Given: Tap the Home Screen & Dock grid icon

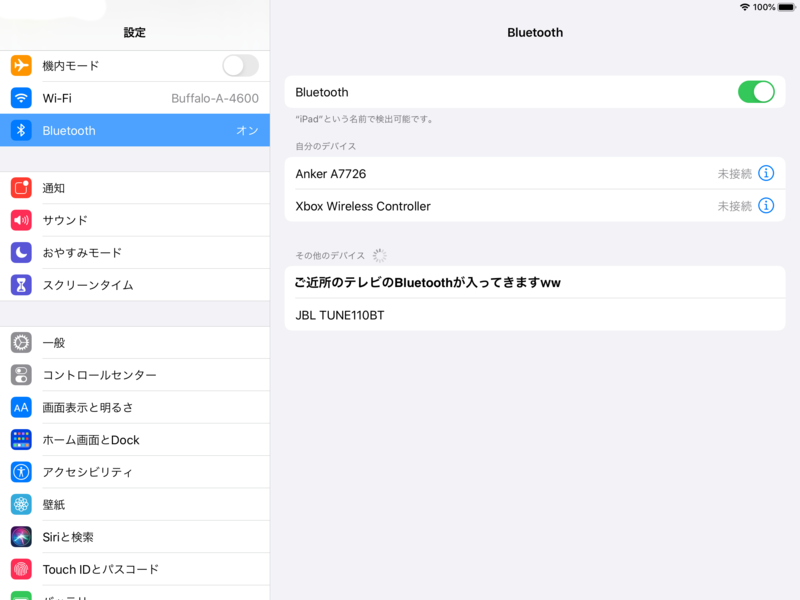Looking at the screenshot, I should (21, 439).
